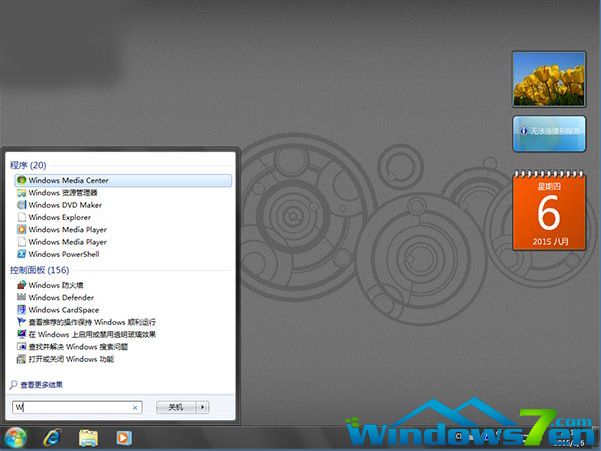Click icon for 打开或关闭 Windows 功能

pos(21,359)
